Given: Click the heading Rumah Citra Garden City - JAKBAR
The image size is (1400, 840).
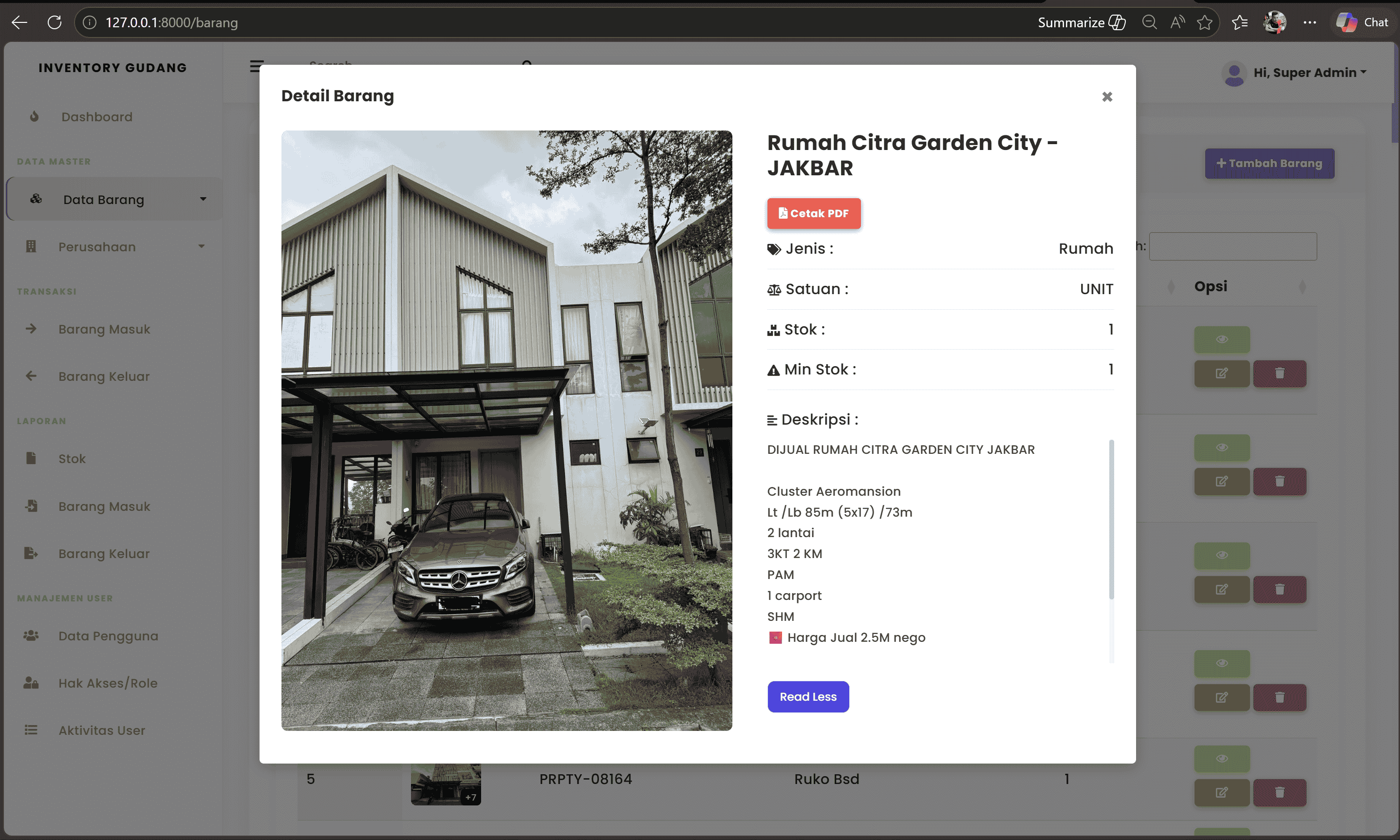Looking at the screenshot, I should 912,155.
